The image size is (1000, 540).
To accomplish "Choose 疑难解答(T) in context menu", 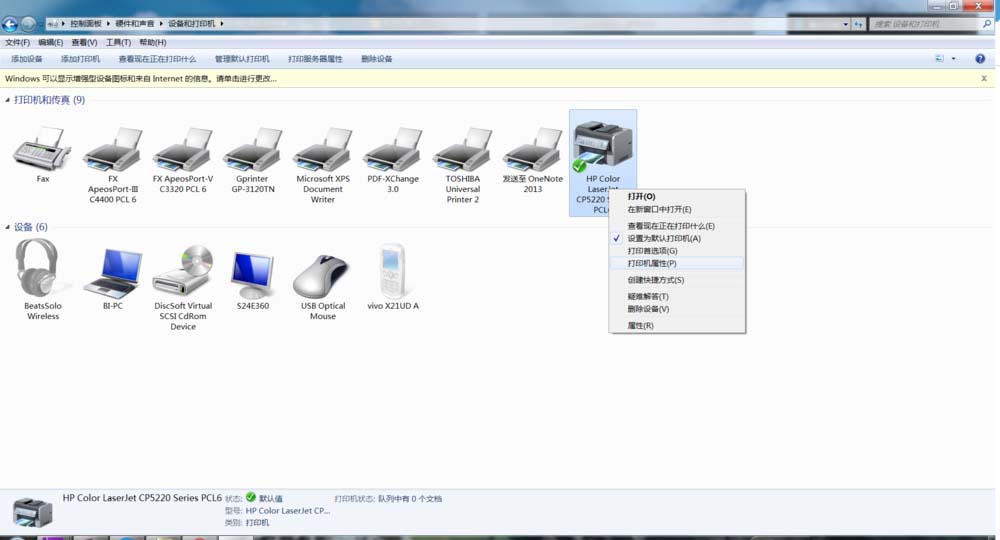I will coord(677,296).
